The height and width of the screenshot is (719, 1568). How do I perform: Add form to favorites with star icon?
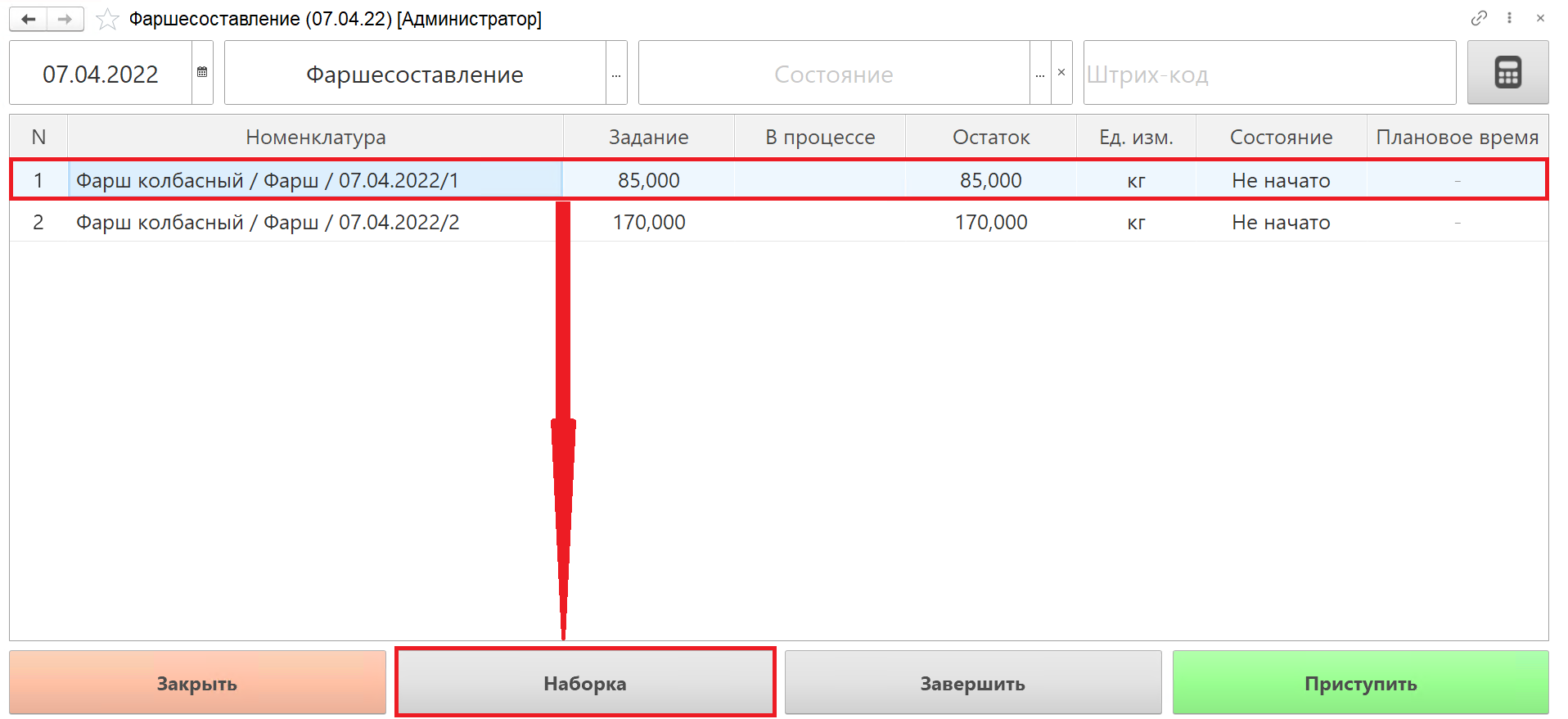tap(107, 19)
